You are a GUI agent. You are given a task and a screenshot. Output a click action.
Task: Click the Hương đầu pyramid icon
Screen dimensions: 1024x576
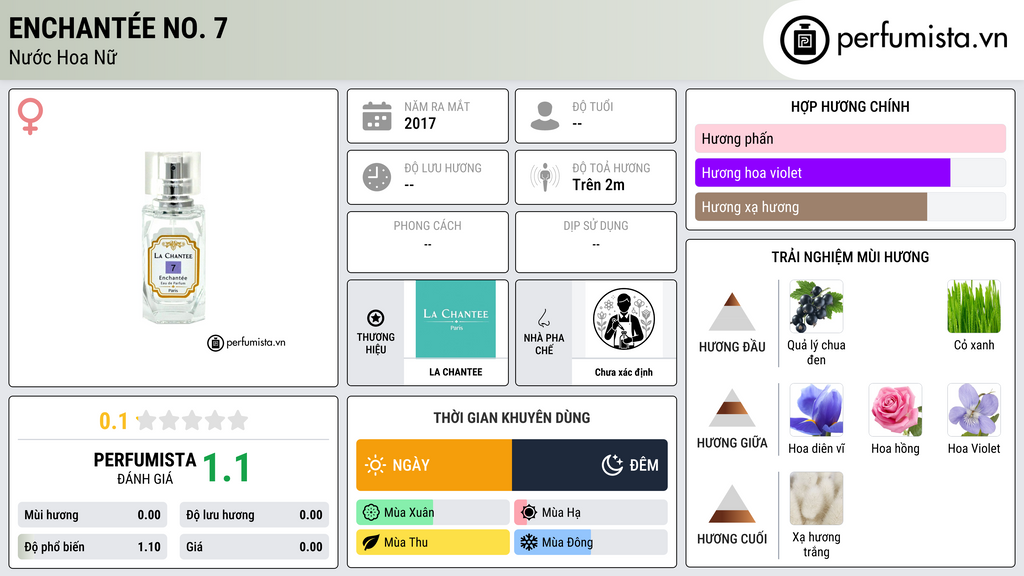[x=732, y=312]
